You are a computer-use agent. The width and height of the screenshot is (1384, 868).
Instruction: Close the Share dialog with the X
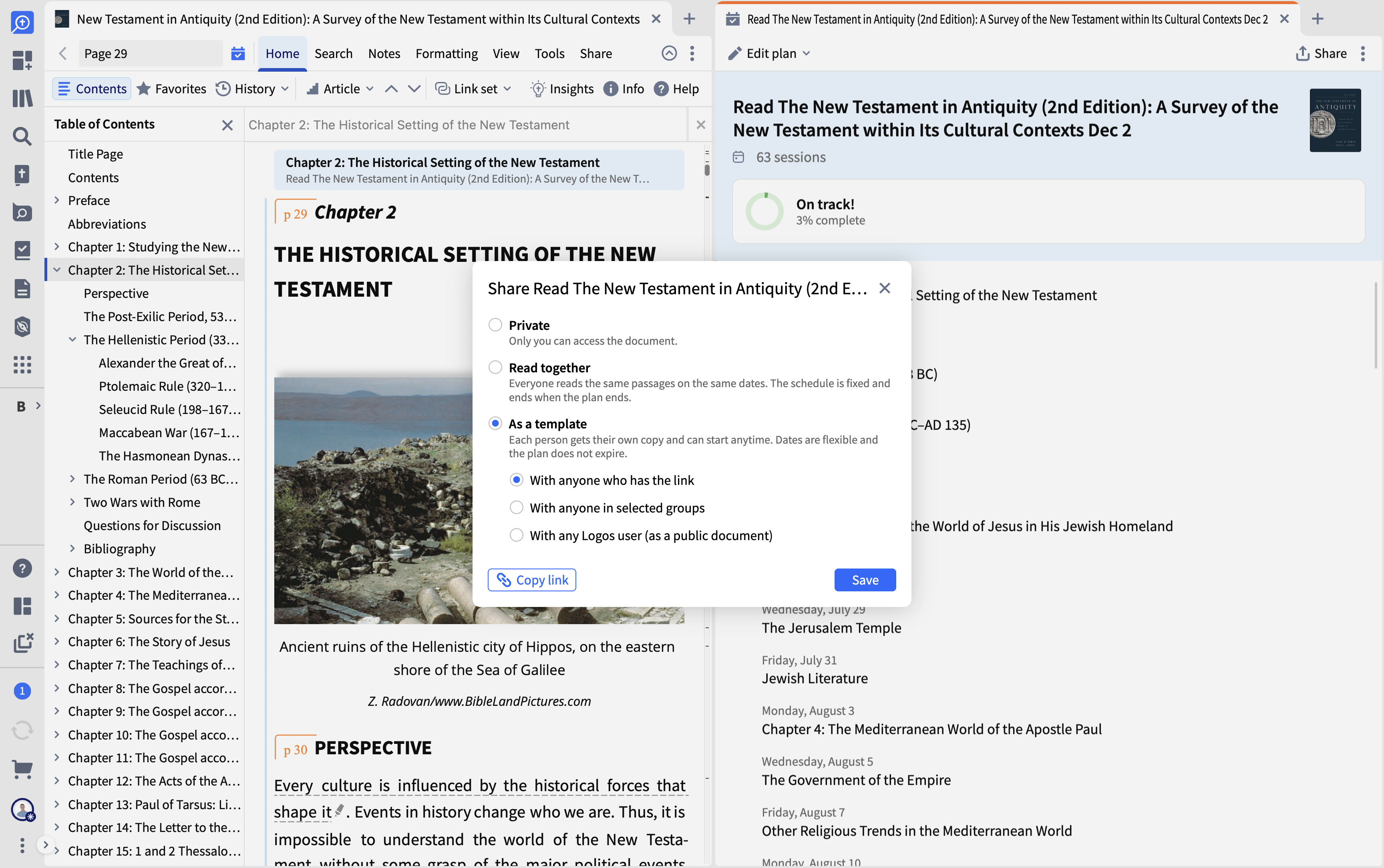coord(885,288)
